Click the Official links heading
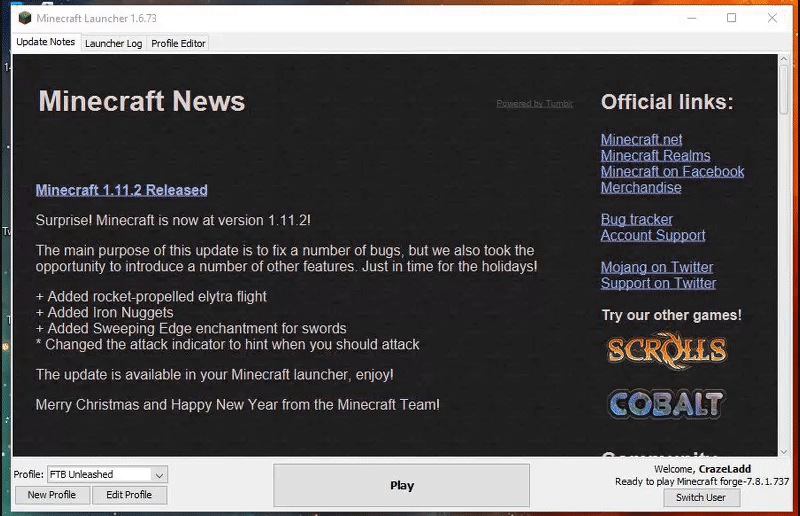 tap(667, 102)
